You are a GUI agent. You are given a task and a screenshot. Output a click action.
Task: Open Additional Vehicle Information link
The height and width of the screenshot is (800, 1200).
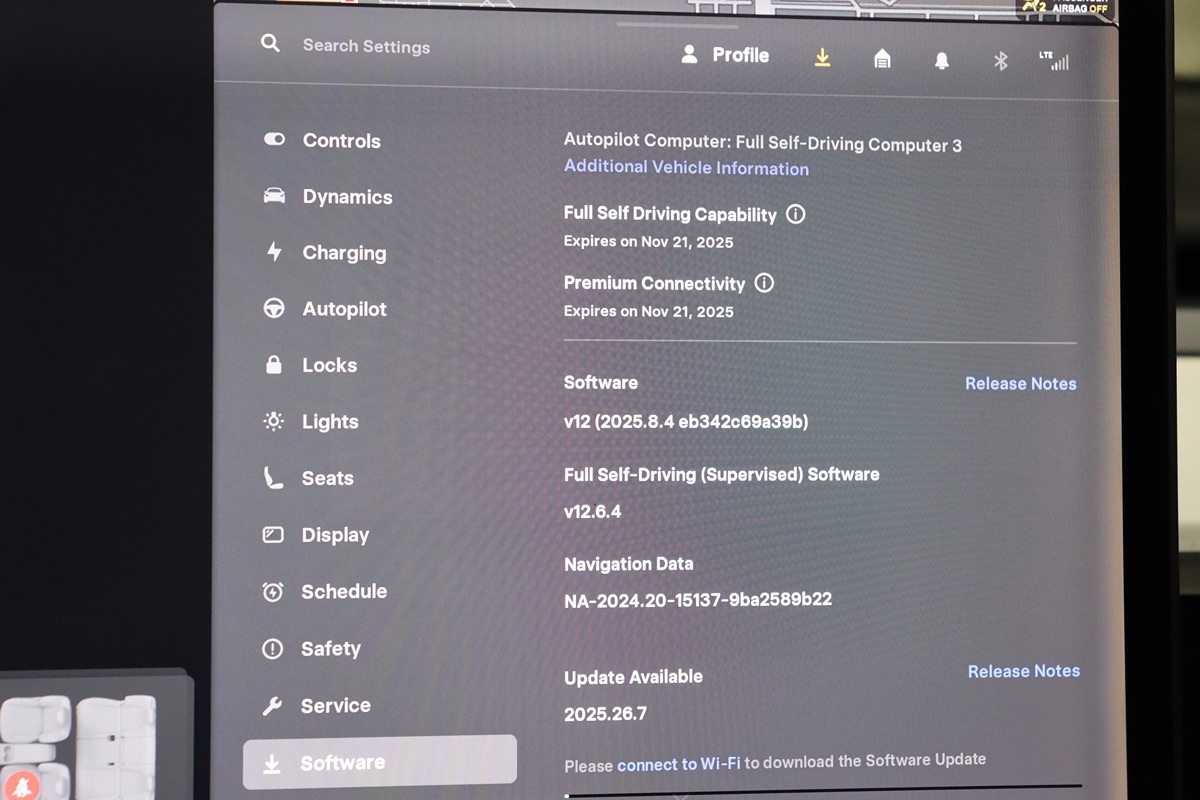686,168
